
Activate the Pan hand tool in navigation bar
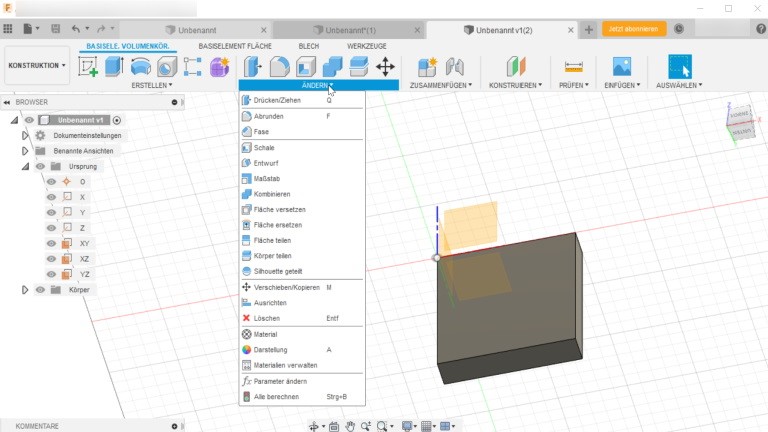(x=350, y=426)
